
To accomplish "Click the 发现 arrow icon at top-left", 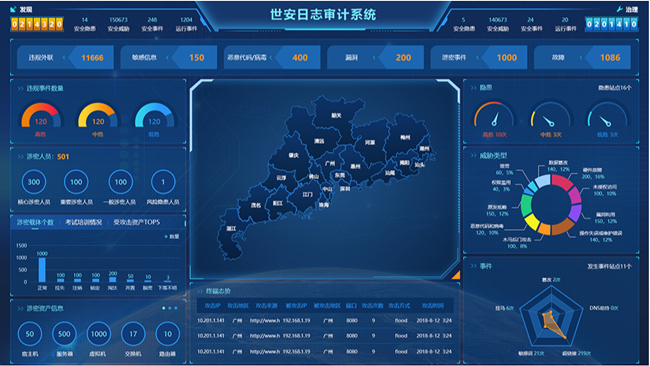I will [x=14, y=9].
